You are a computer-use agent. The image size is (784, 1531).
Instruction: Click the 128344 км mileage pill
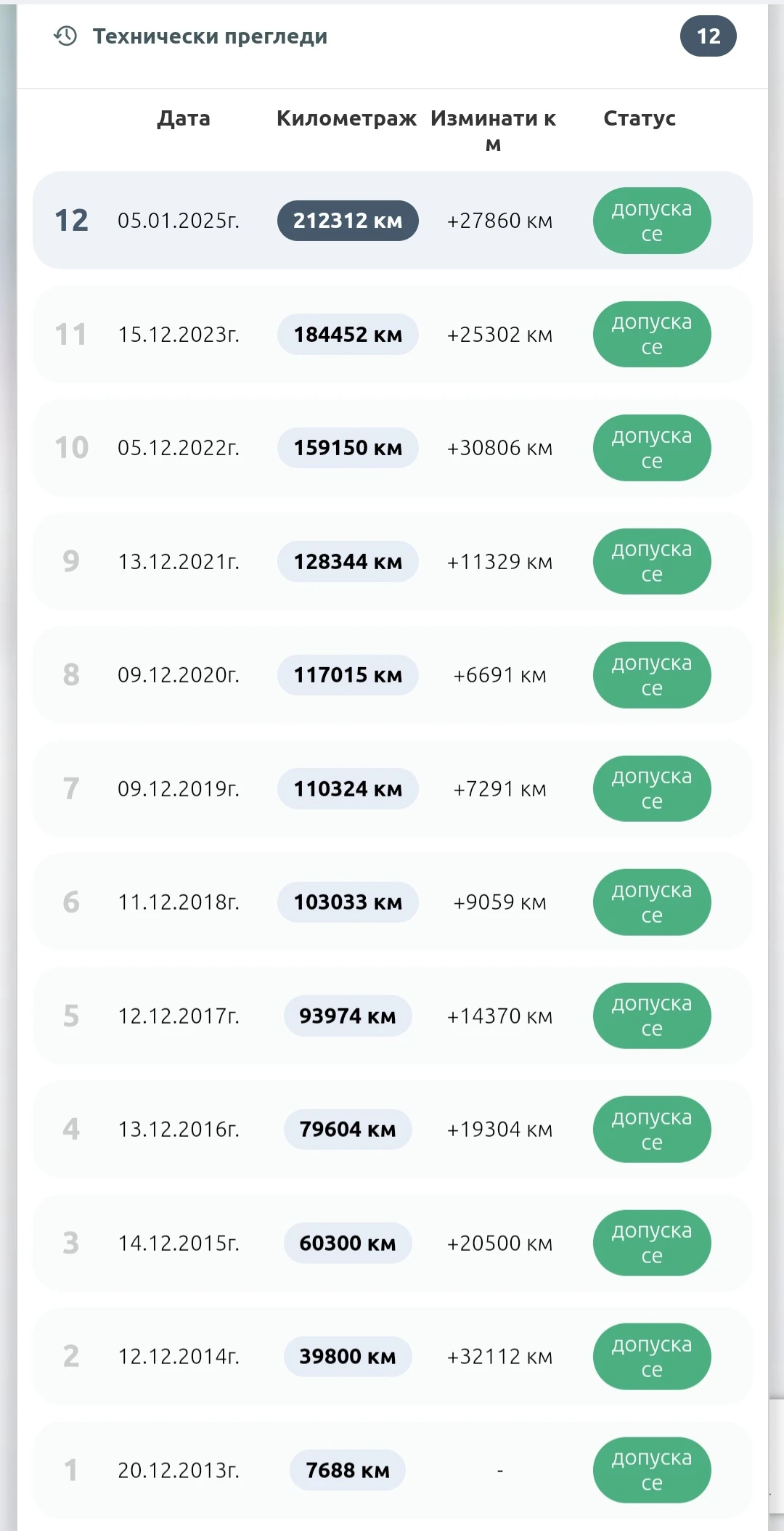348,562
